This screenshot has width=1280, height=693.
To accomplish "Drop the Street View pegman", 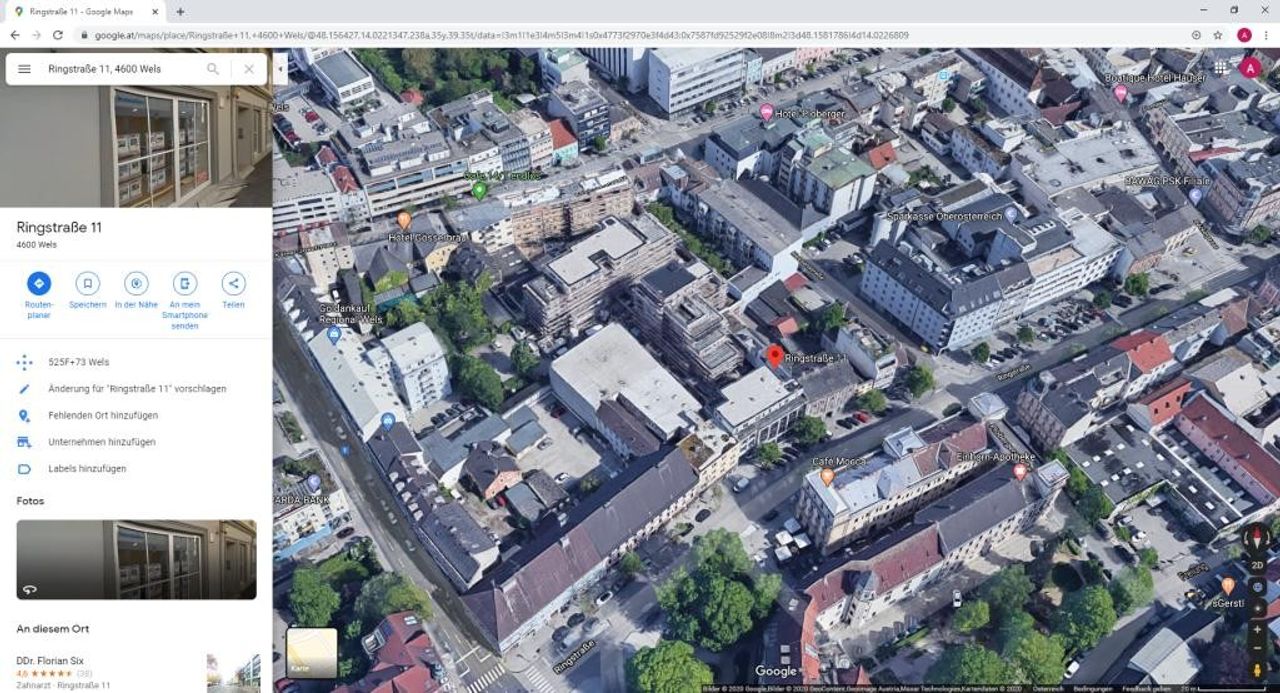I will (x=1257, y=670).
